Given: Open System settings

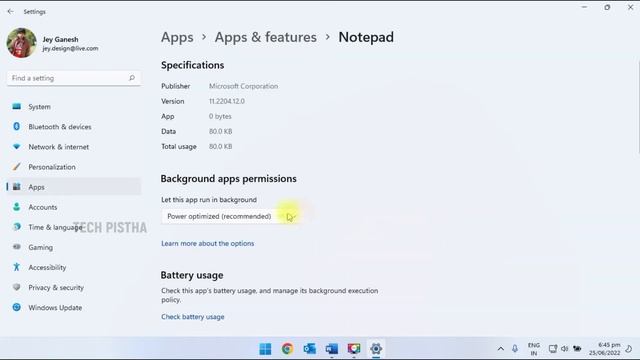Looking at the screenshot, I should click(x=74, y=107).
